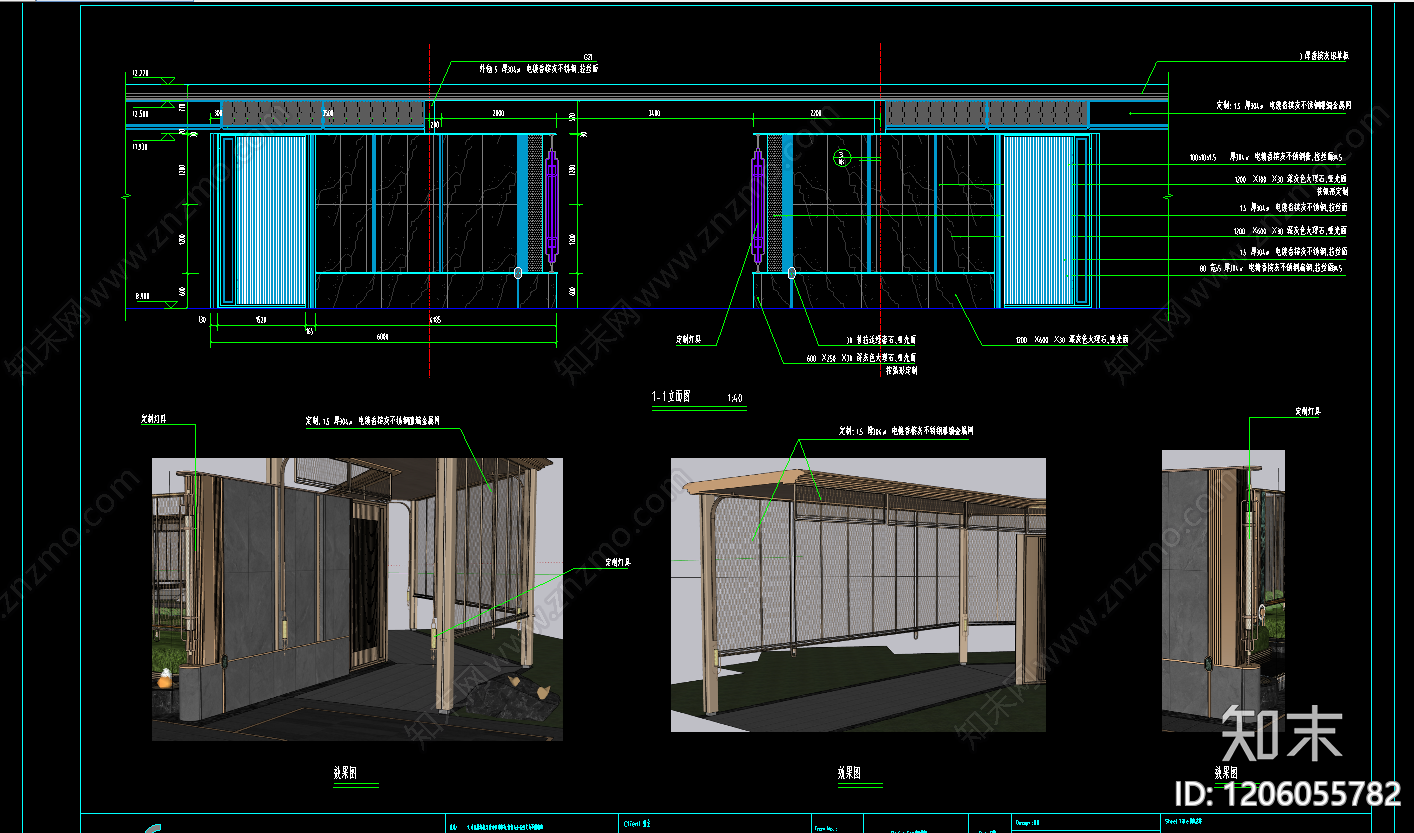Click the '6000' overall dimension below the elevation

tap(382, 337)
